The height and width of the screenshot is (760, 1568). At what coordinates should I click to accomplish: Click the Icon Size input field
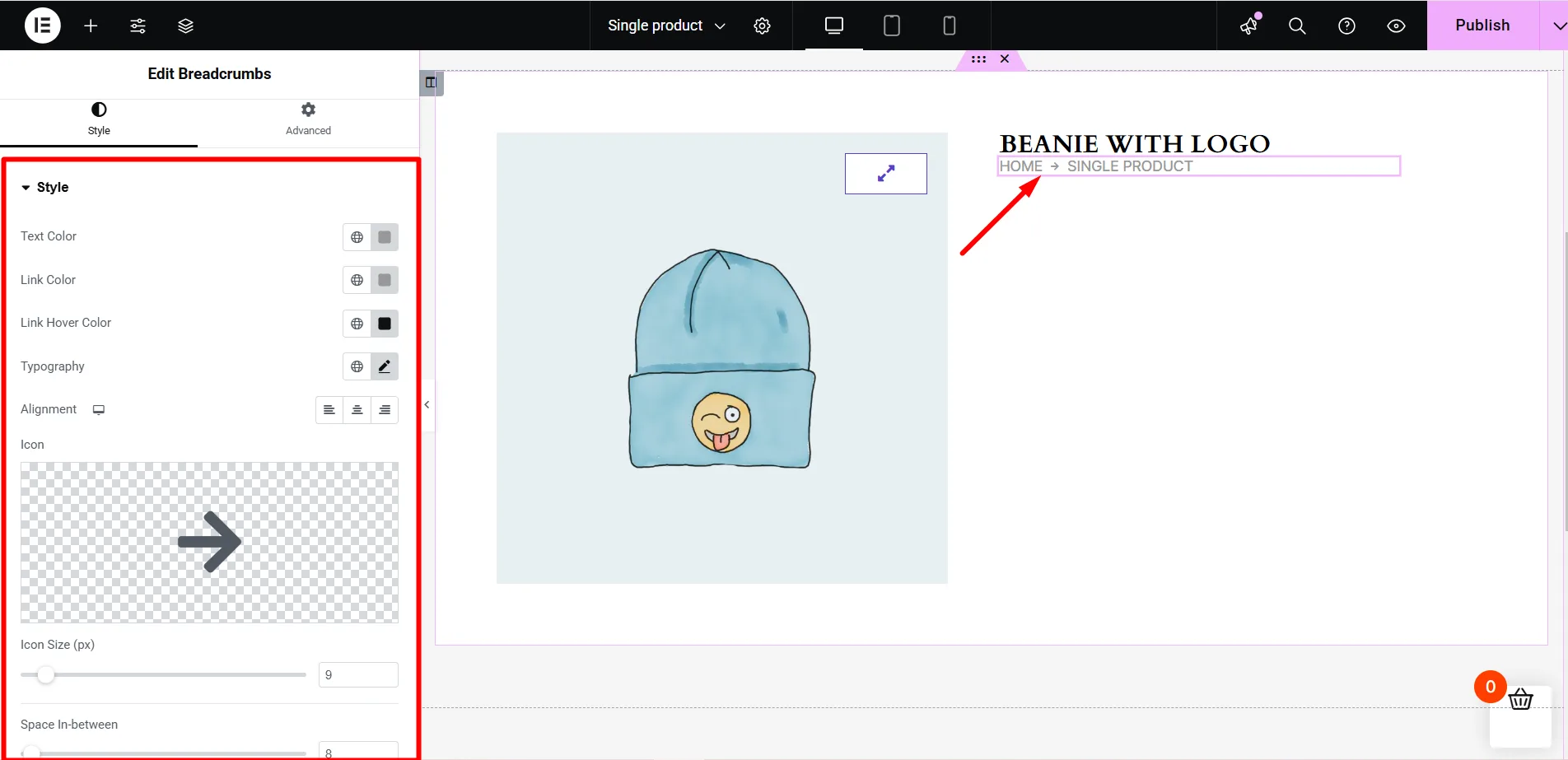(358, 674)
